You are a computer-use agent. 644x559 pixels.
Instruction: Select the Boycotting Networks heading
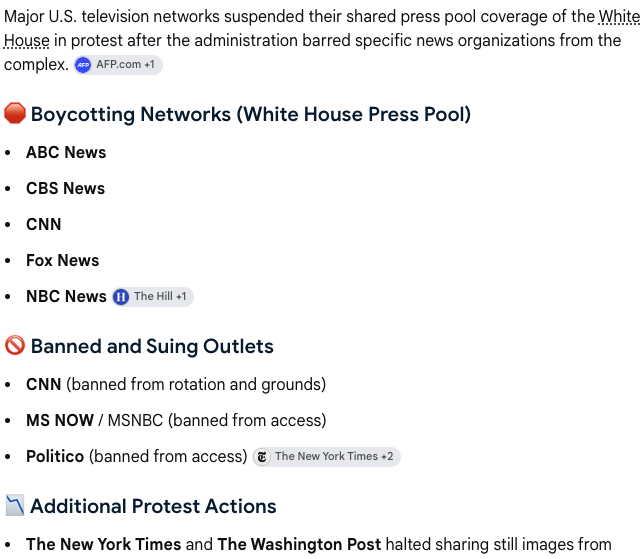click(x=251, y=114)
